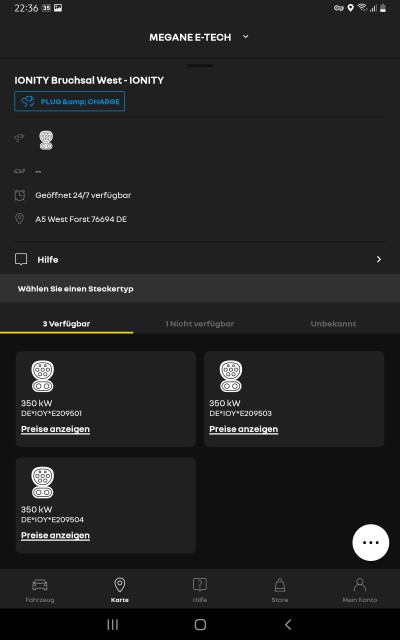Open Mein Konto in bottom navigation

point(360,590)
